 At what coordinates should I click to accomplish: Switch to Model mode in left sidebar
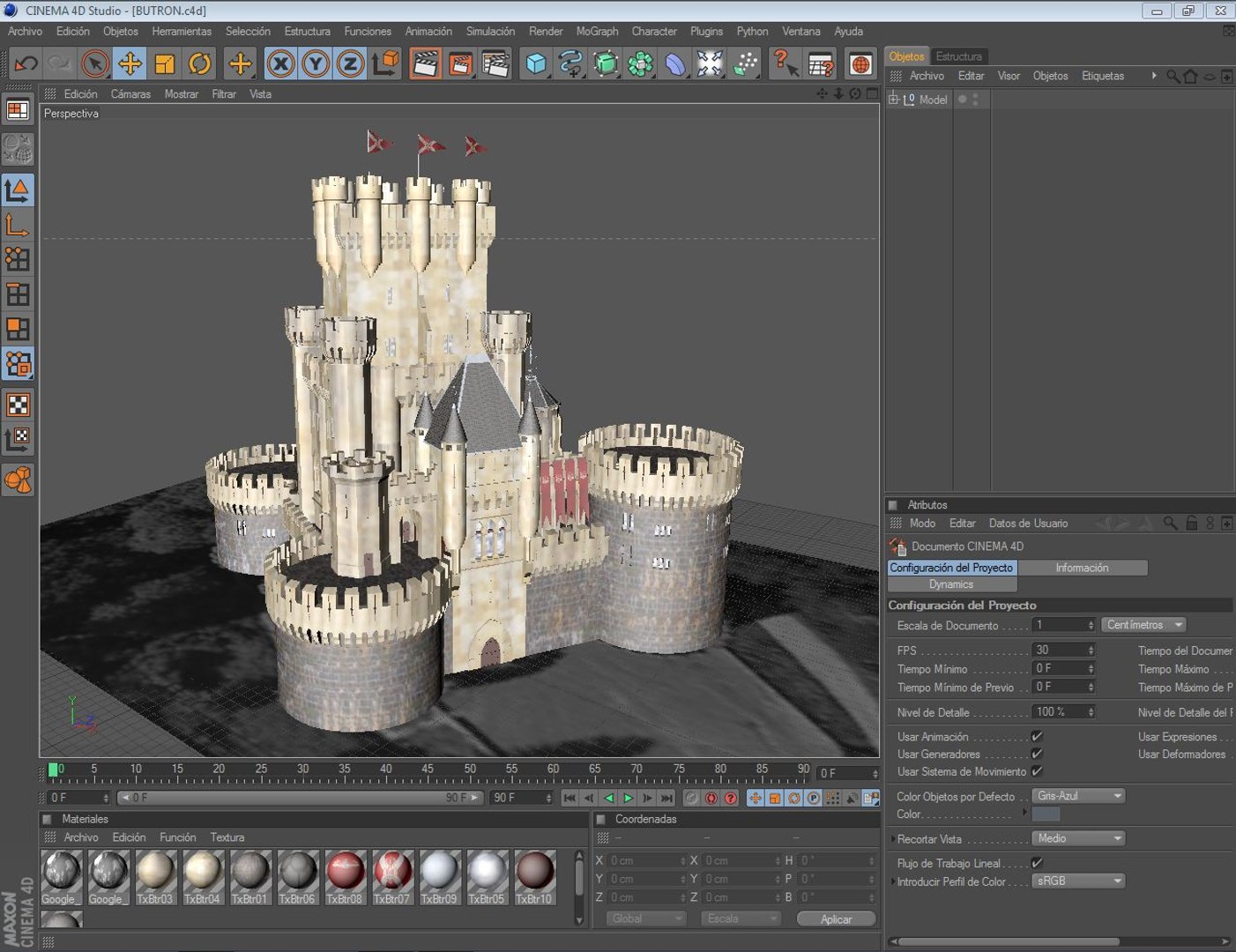click(18, 190)
